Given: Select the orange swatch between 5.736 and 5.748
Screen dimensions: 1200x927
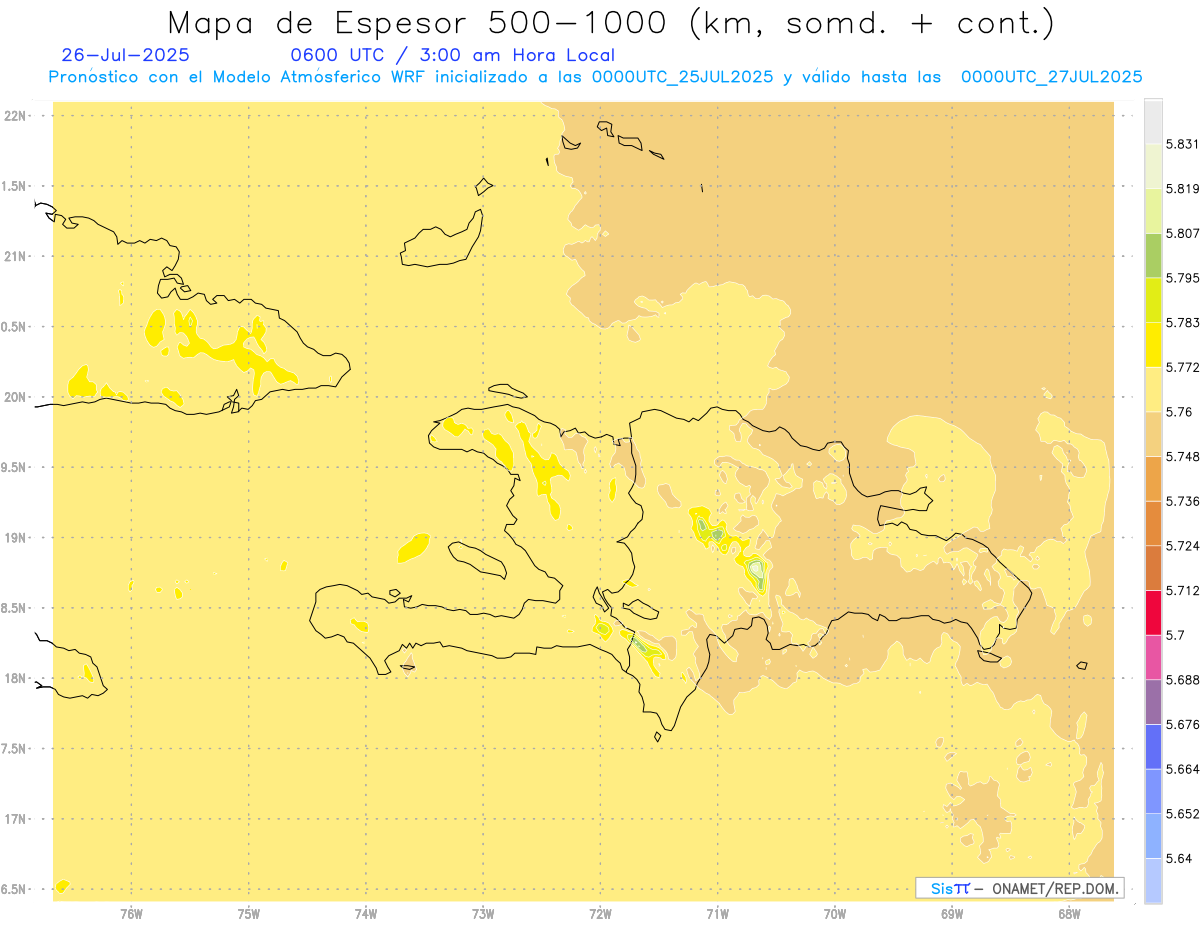Looking at the screenshot, I should (x=1153, y=478).
